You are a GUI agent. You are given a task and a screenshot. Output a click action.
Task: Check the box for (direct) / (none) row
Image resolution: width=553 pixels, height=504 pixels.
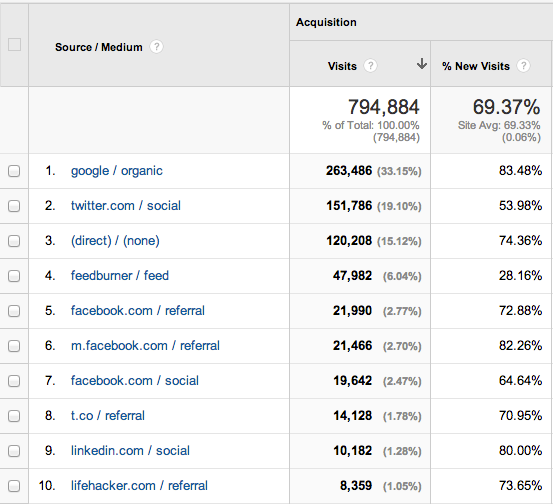[x=14, y=241]
